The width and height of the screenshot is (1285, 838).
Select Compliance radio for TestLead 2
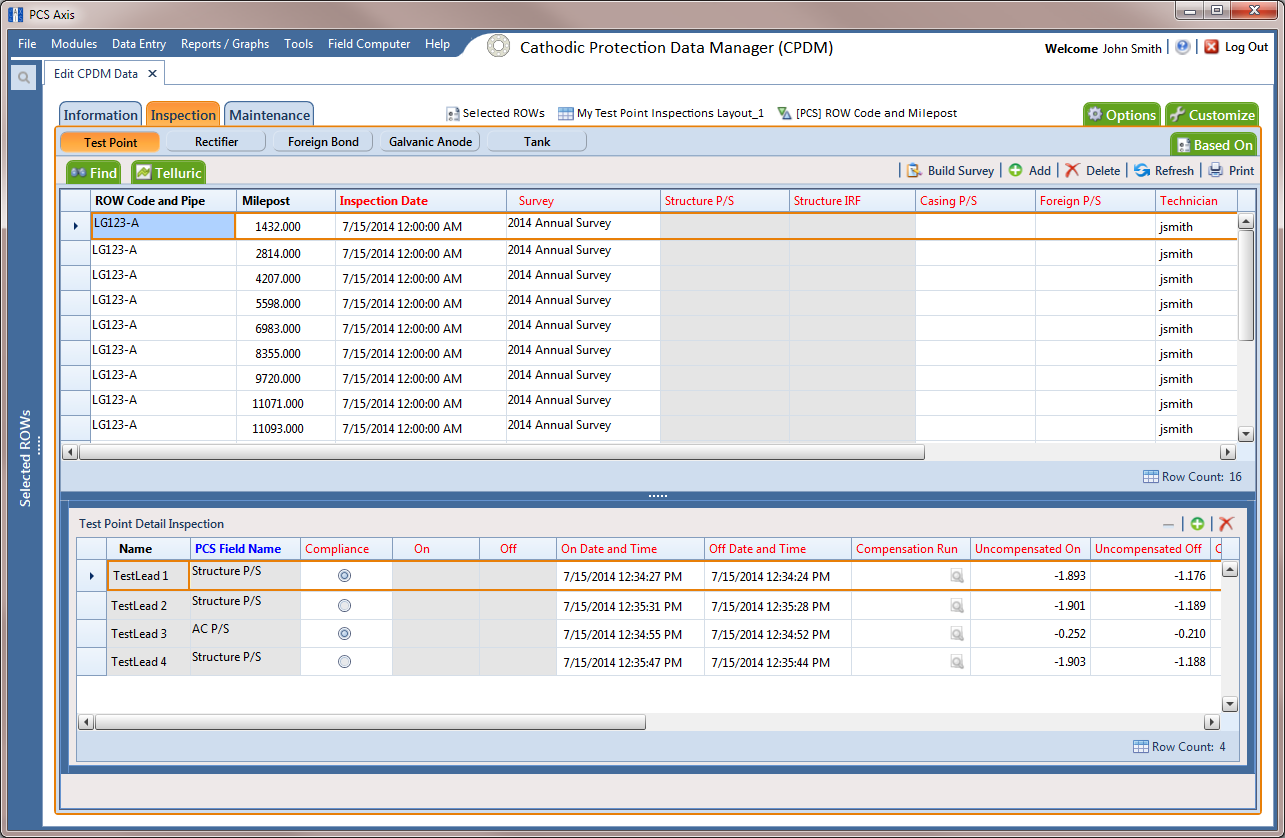pos(345,606)
